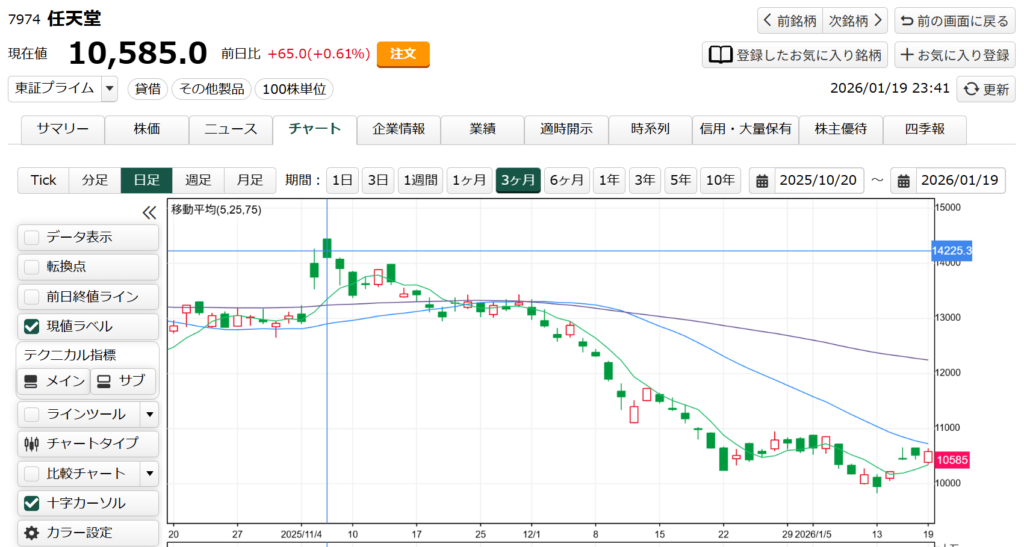
Task: Enable the データ表示 checkbox
Action: tap(32, 238)
